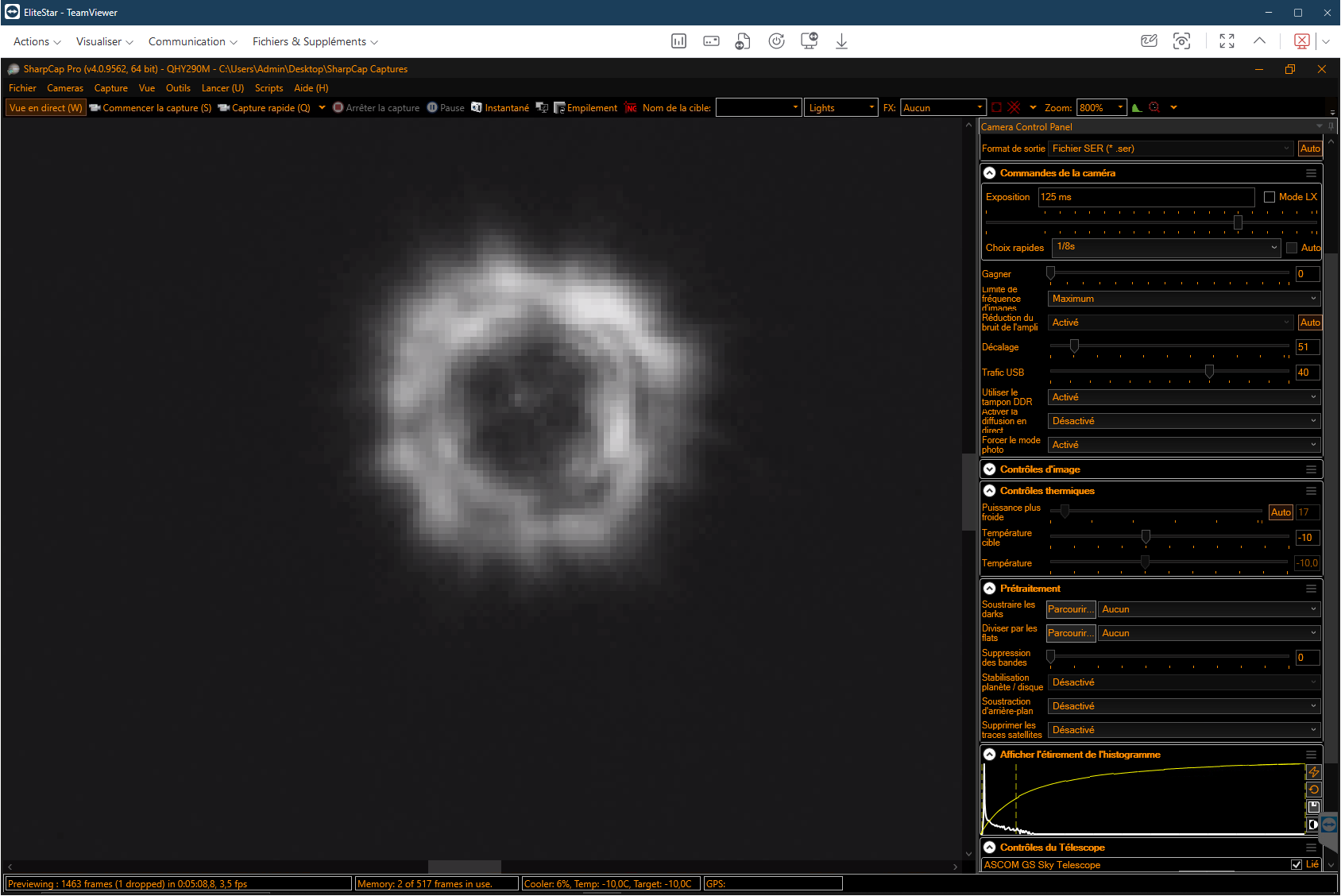The image size is (1341, 896).
Task: Open the Limite de fréquence d'images dropdown
Action: (x=1184, y=299)
